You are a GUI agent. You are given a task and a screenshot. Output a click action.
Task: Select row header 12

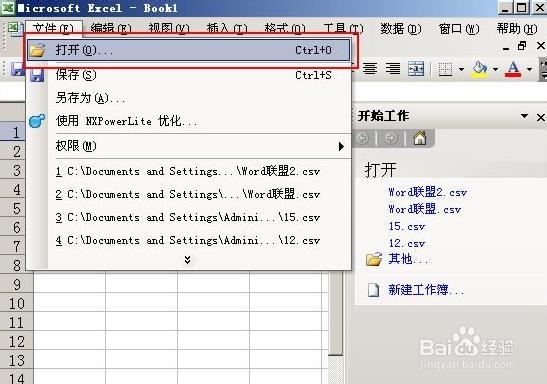(x=17, y=341)
